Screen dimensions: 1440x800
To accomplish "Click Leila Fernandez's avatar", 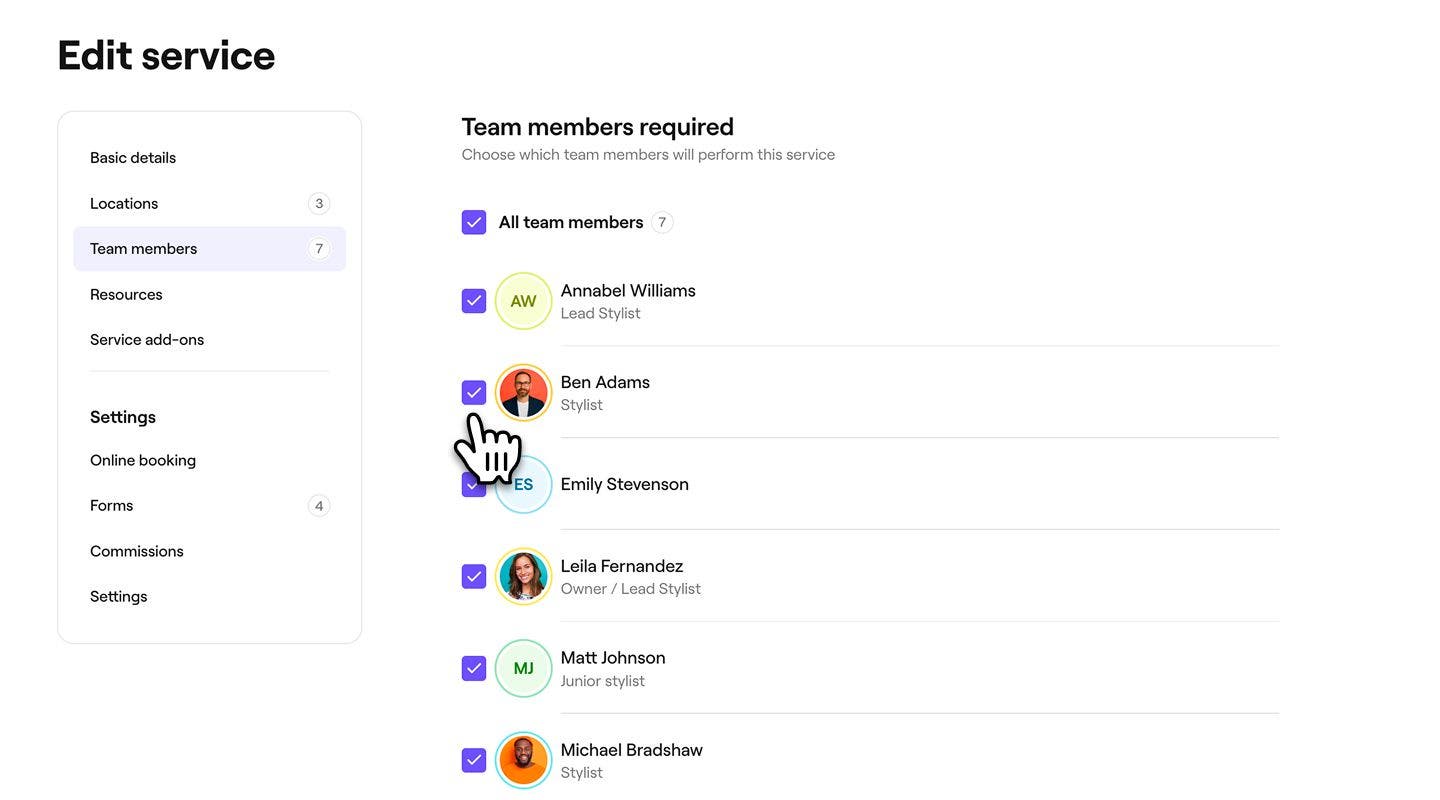I will click(x=523, y=575).
